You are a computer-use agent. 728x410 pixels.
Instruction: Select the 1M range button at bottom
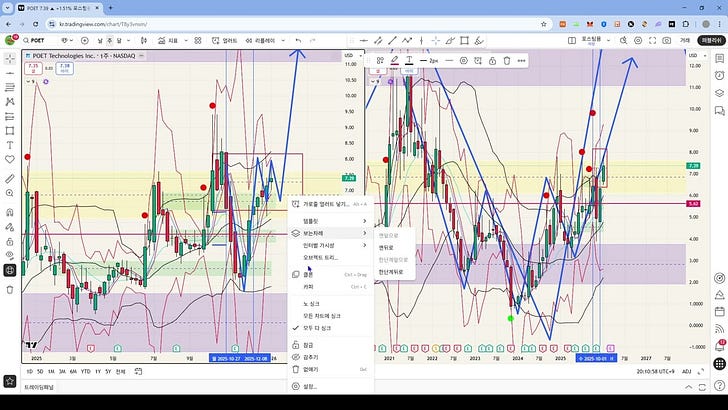pos(51,371)
